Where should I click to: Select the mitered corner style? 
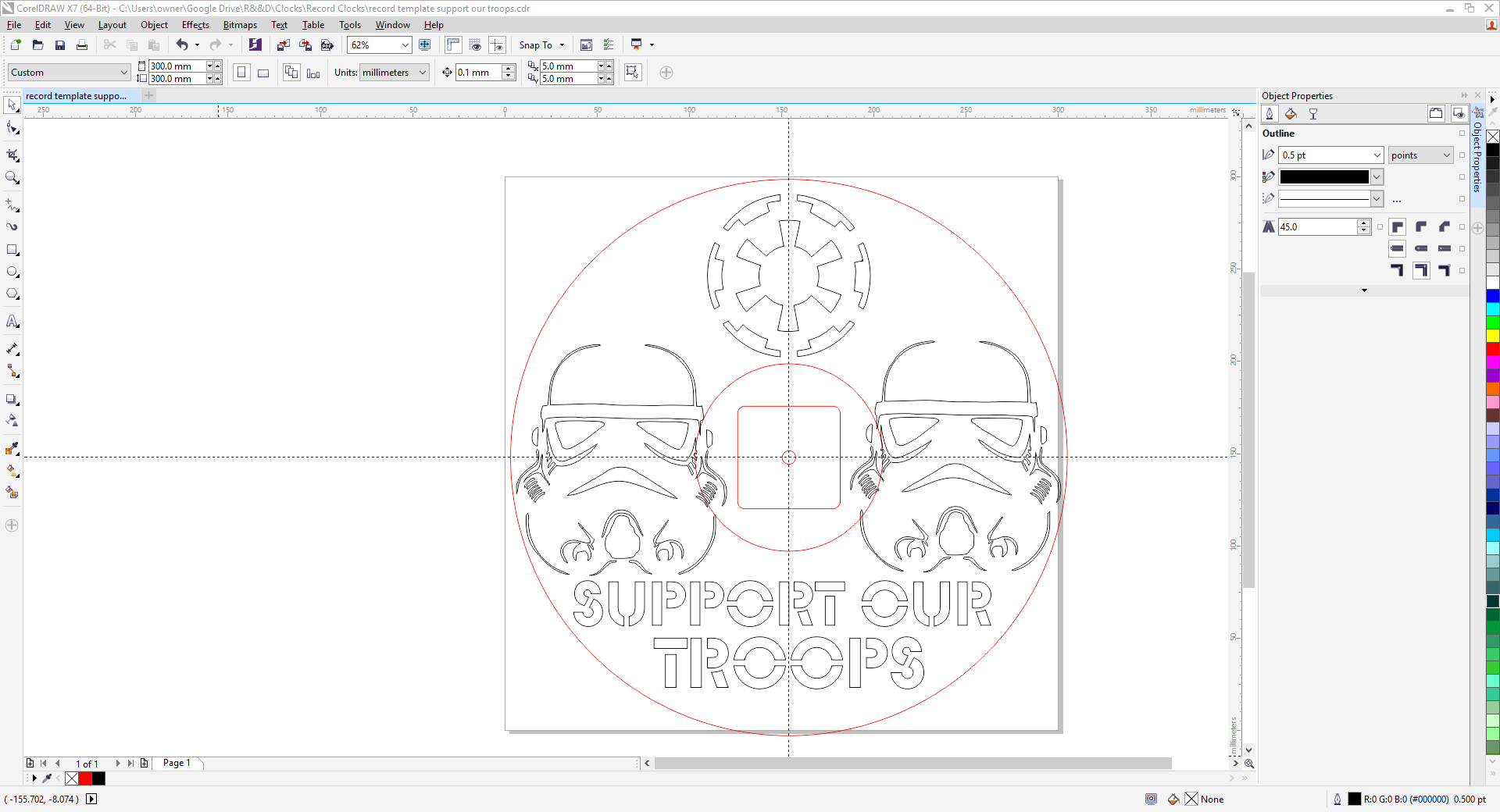1398,227
